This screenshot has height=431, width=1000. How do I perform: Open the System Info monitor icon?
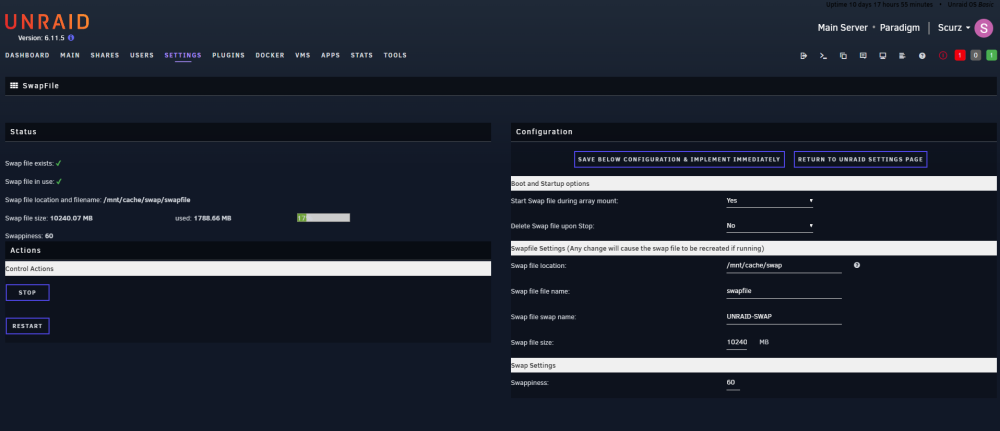883,56
